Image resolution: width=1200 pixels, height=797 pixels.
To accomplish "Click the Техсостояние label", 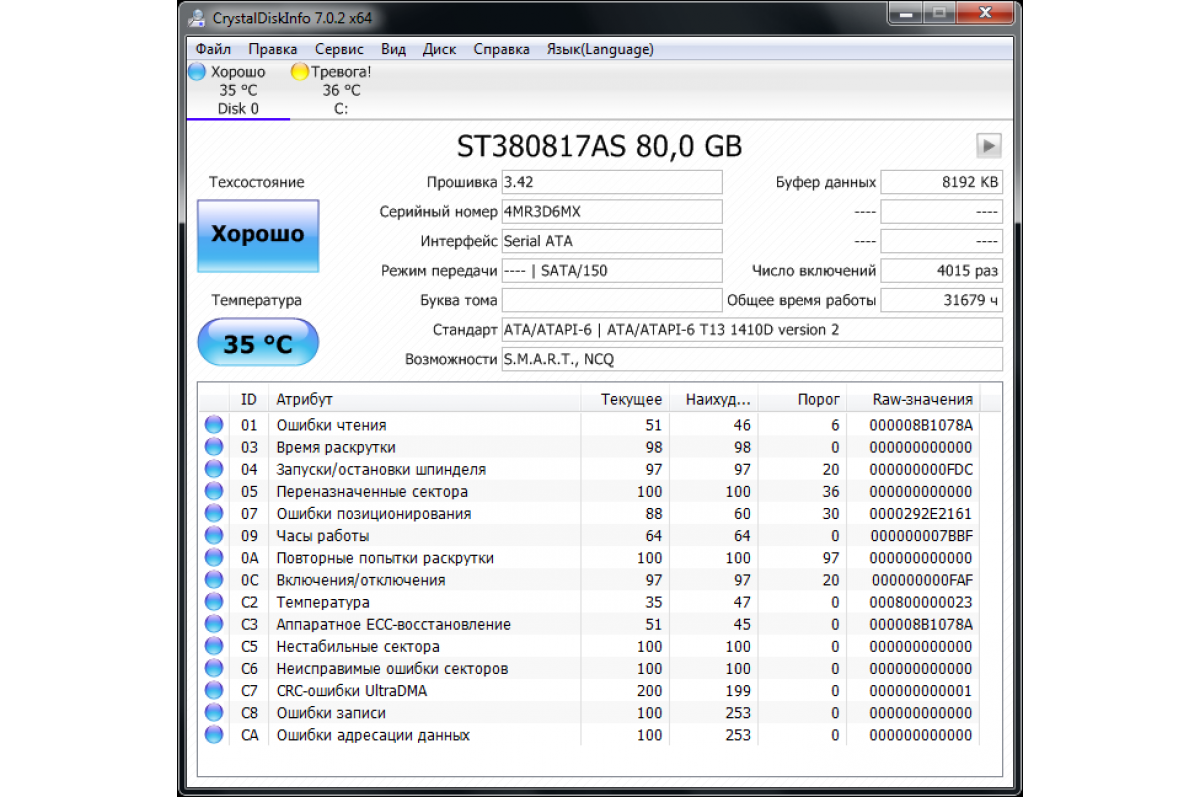I will [x=257, y=182].
